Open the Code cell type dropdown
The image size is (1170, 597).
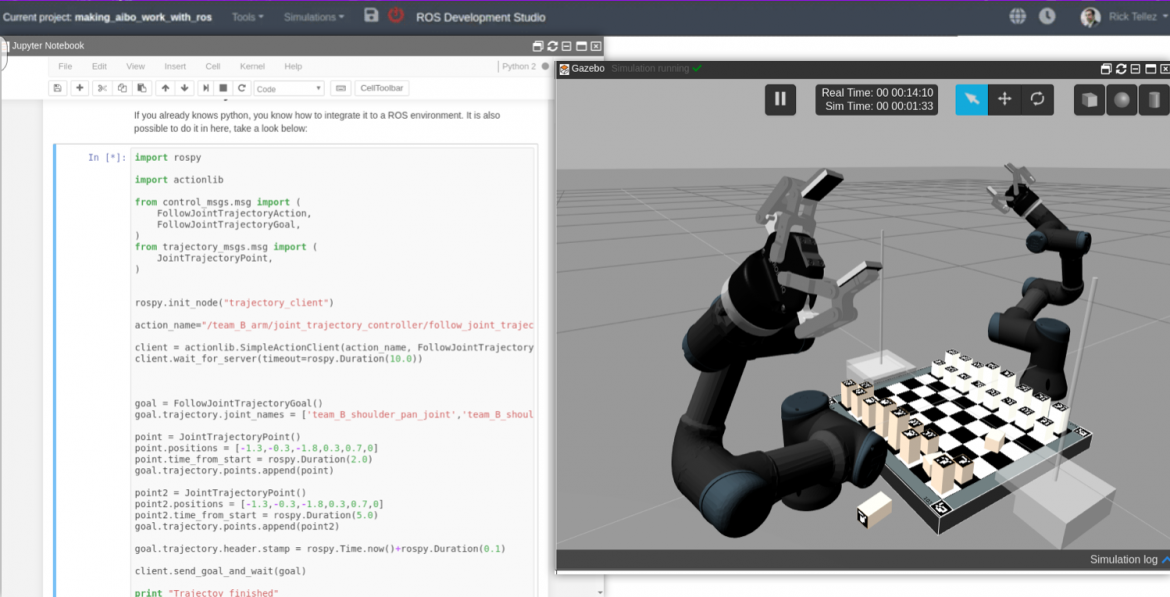(289, 88)
